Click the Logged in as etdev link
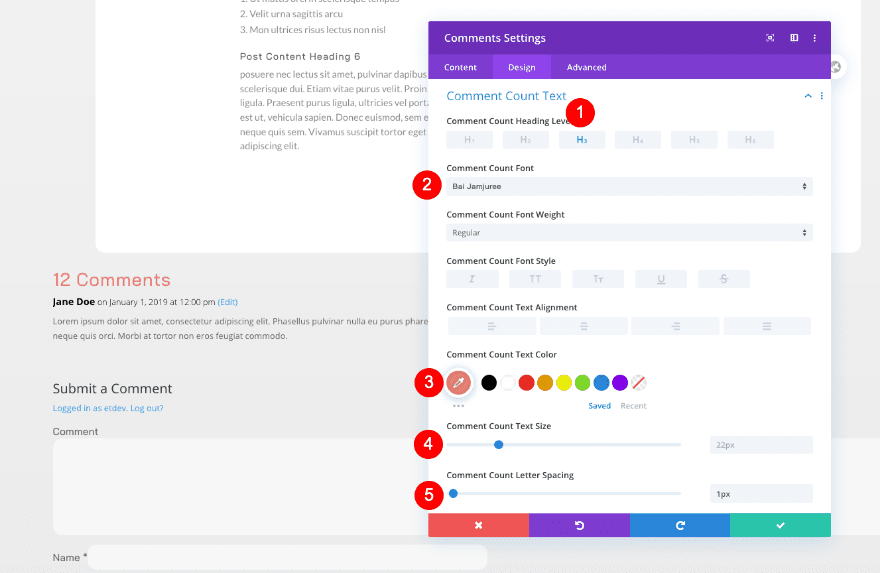880x573 pixels. point(90,408)
